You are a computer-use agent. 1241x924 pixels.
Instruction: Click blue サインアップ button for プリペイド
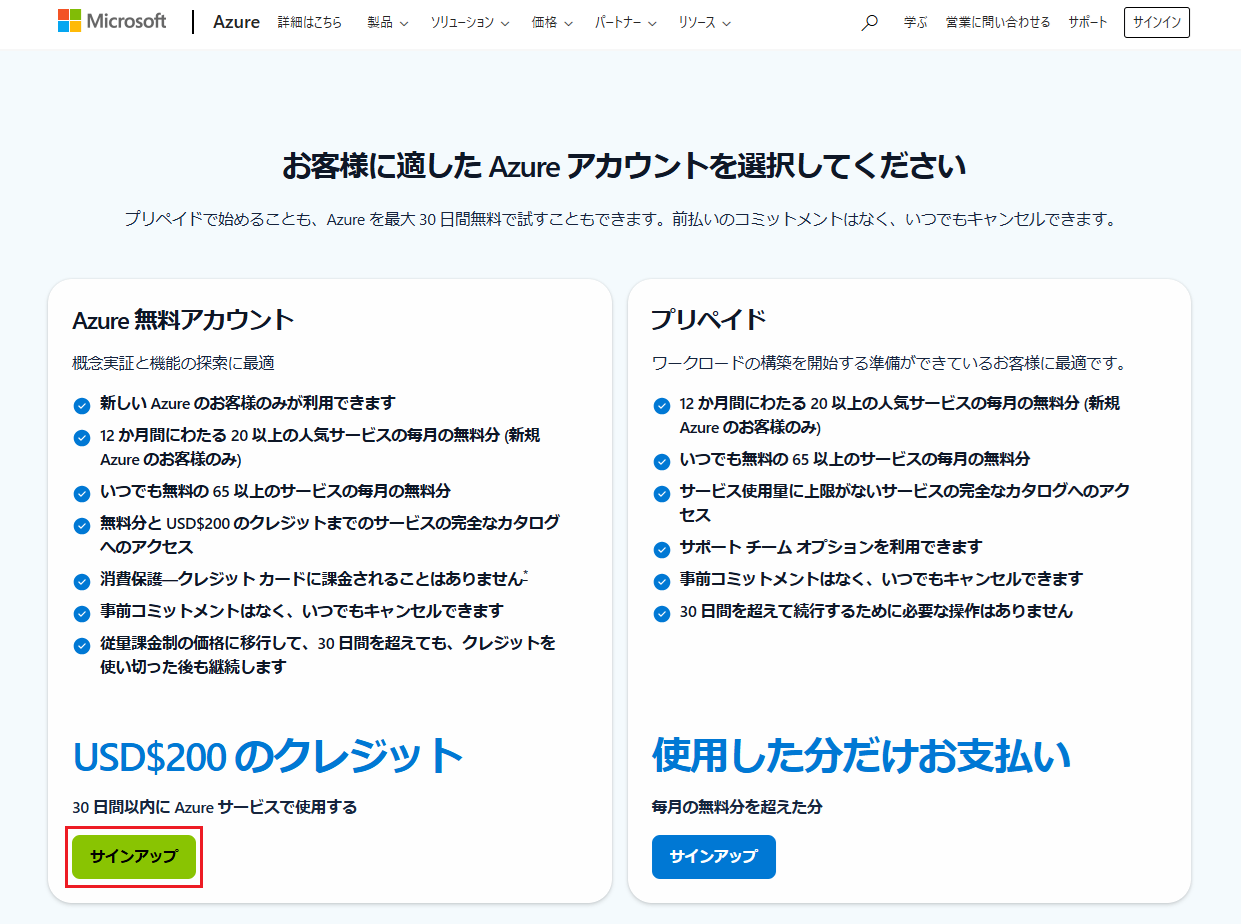coord(714,857)
